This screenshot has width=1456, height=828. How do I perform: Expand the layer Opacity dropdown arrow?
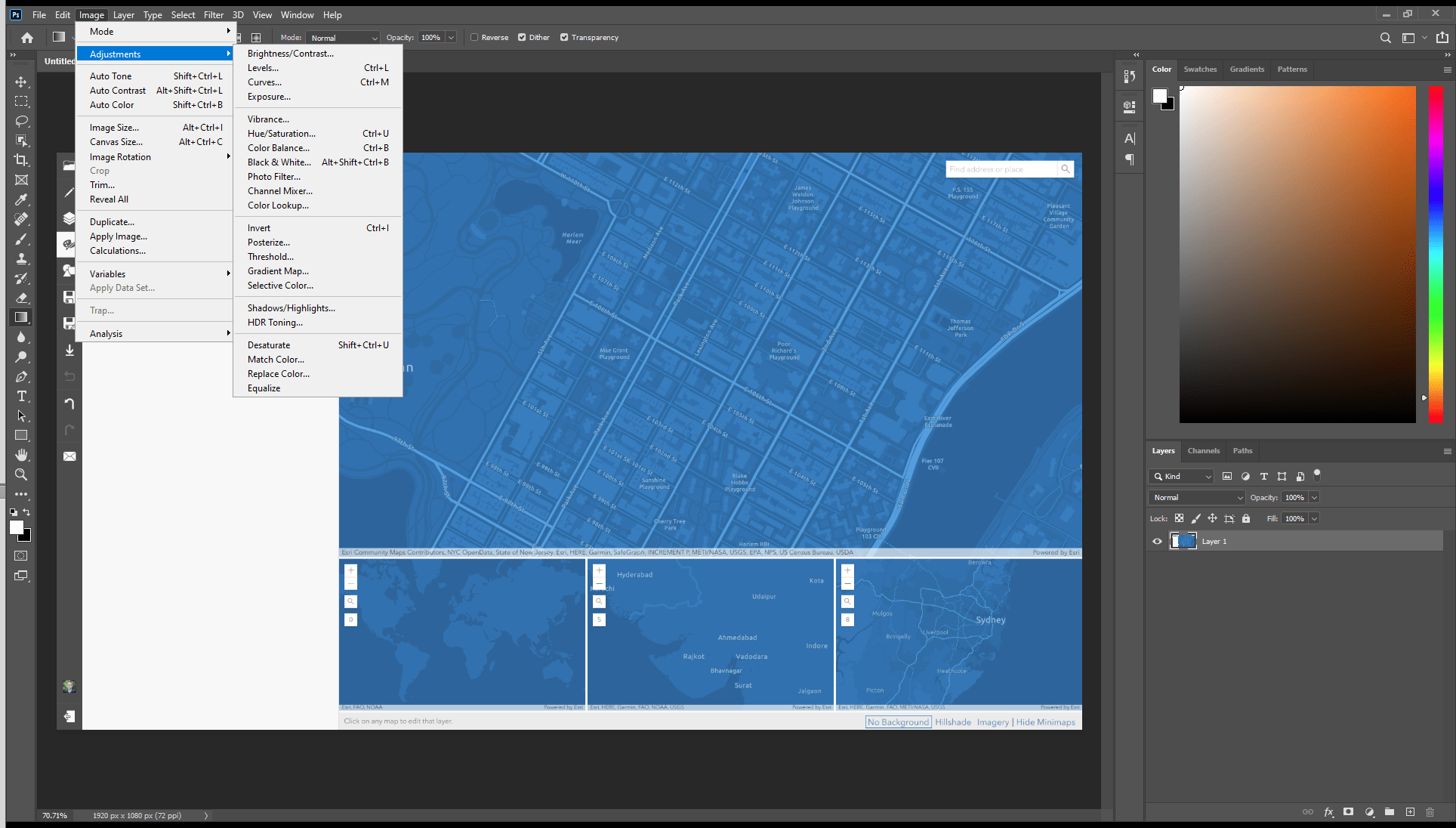click(1314, 497)
